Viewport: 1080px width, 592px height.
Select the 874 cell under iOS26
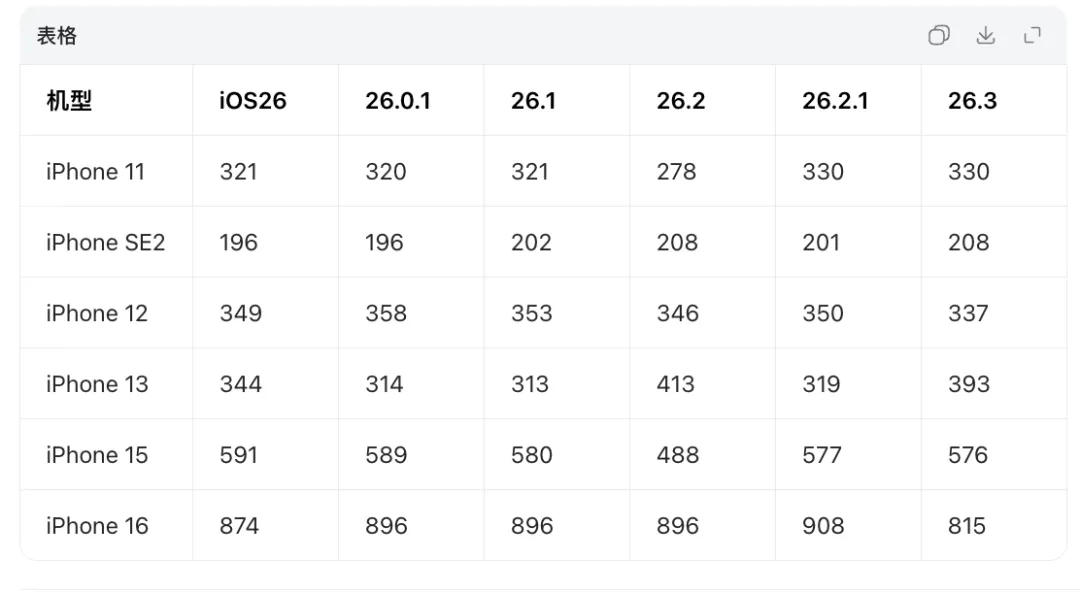(x=239, y=526)
